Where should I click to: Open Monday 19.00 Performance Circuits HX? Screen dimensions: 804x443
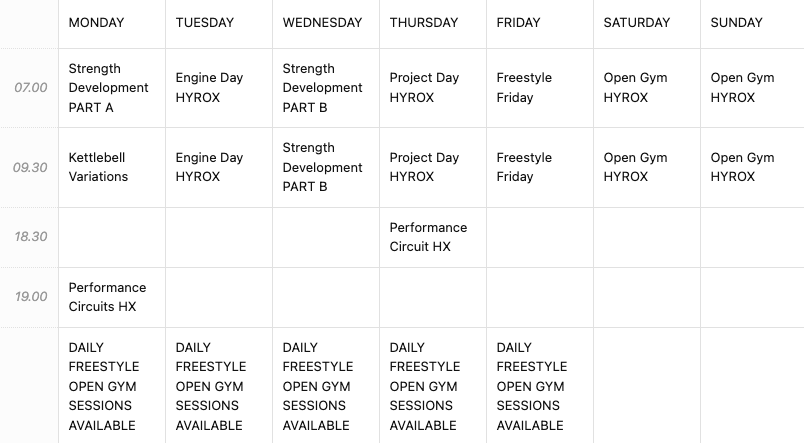pyautogui.click(x=107, y=297)
